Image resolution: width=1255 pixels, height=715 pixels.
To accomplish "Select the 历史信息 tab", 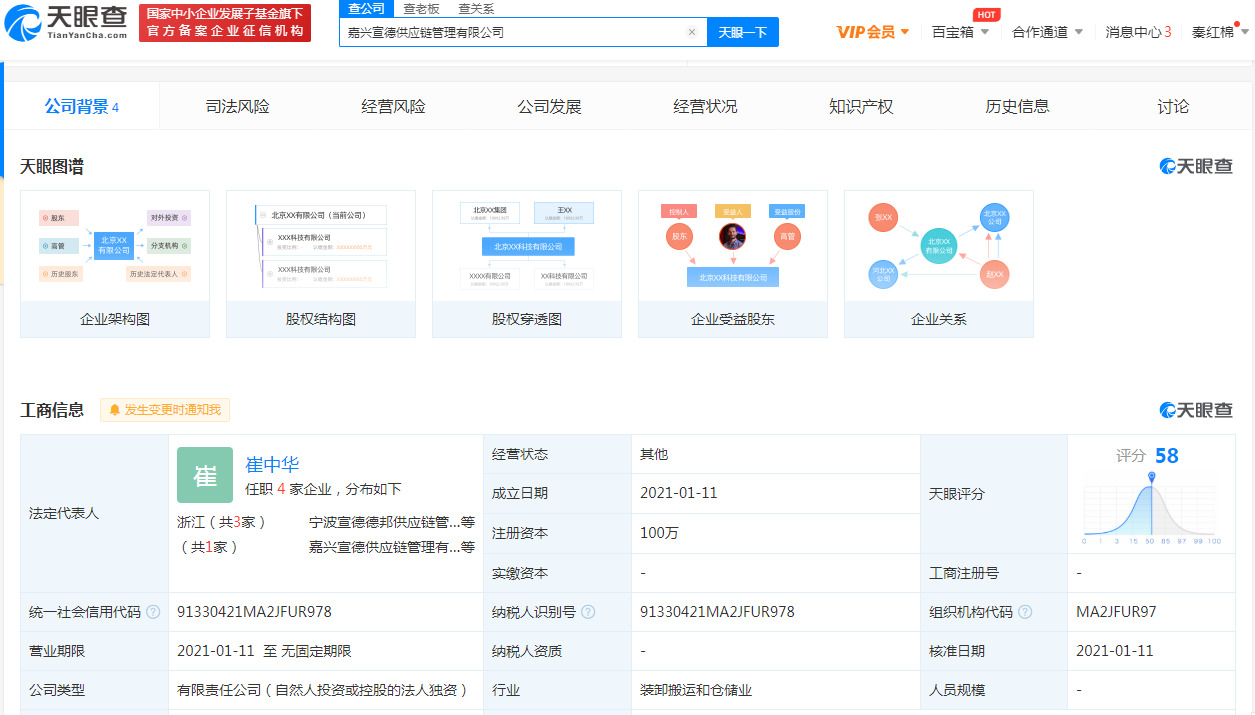I will pos(1017,106).
